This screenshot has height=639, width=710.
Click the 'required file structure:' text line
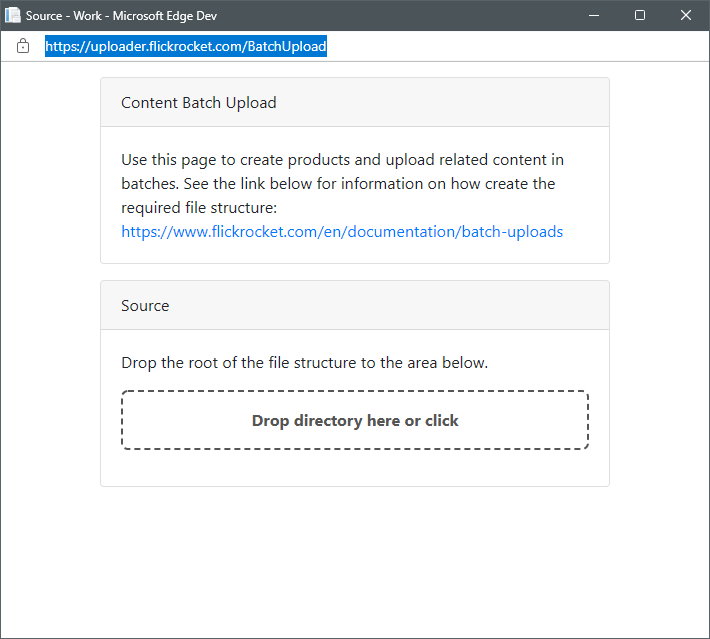click(198, 208)
